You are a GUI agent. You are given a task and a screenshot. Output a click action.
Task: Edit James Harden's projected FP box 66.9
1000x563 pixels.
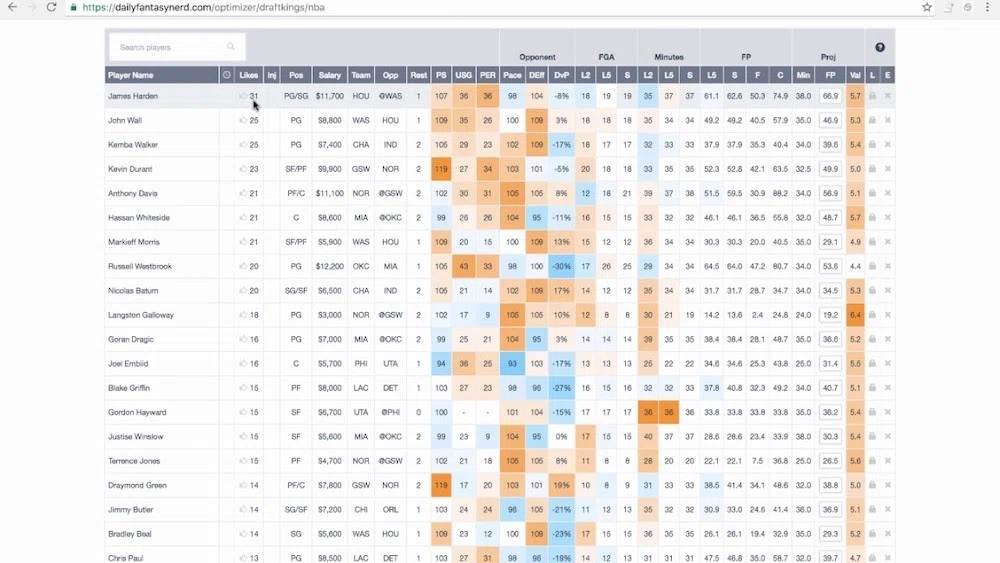830,96
